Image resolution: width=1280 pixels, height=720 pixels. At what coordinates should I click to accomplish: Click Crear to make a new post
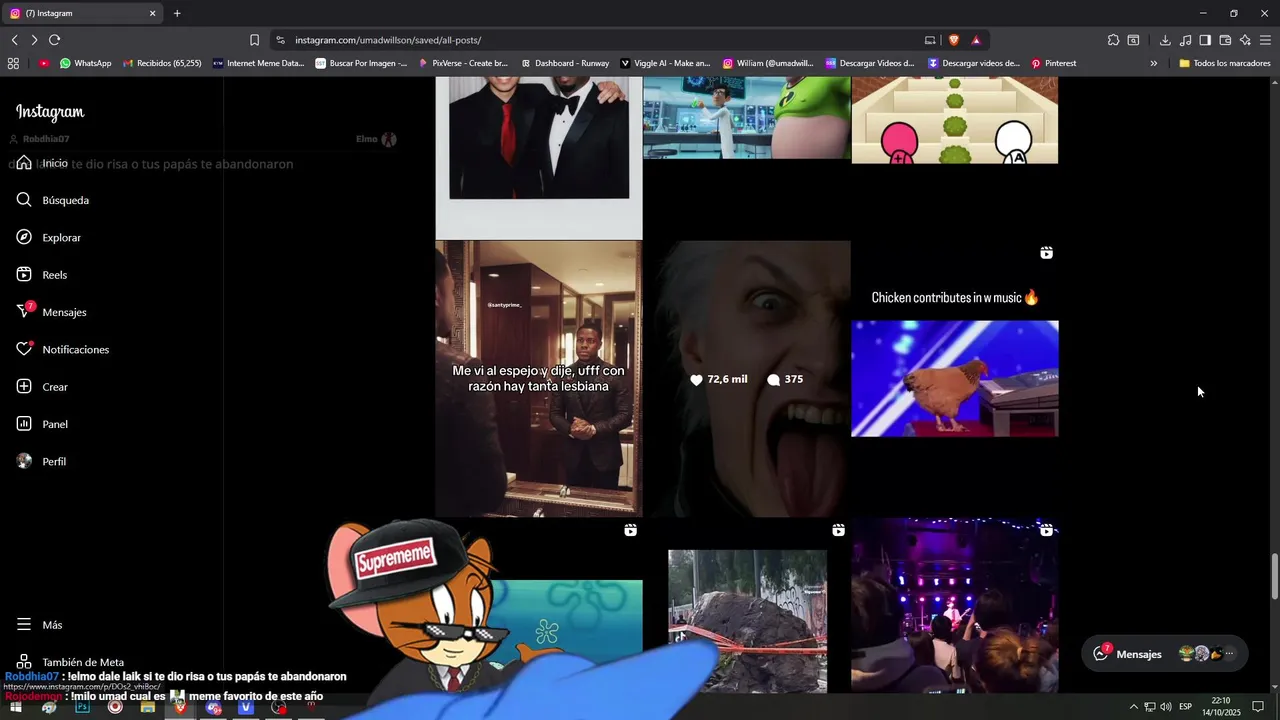pos(42,387)
